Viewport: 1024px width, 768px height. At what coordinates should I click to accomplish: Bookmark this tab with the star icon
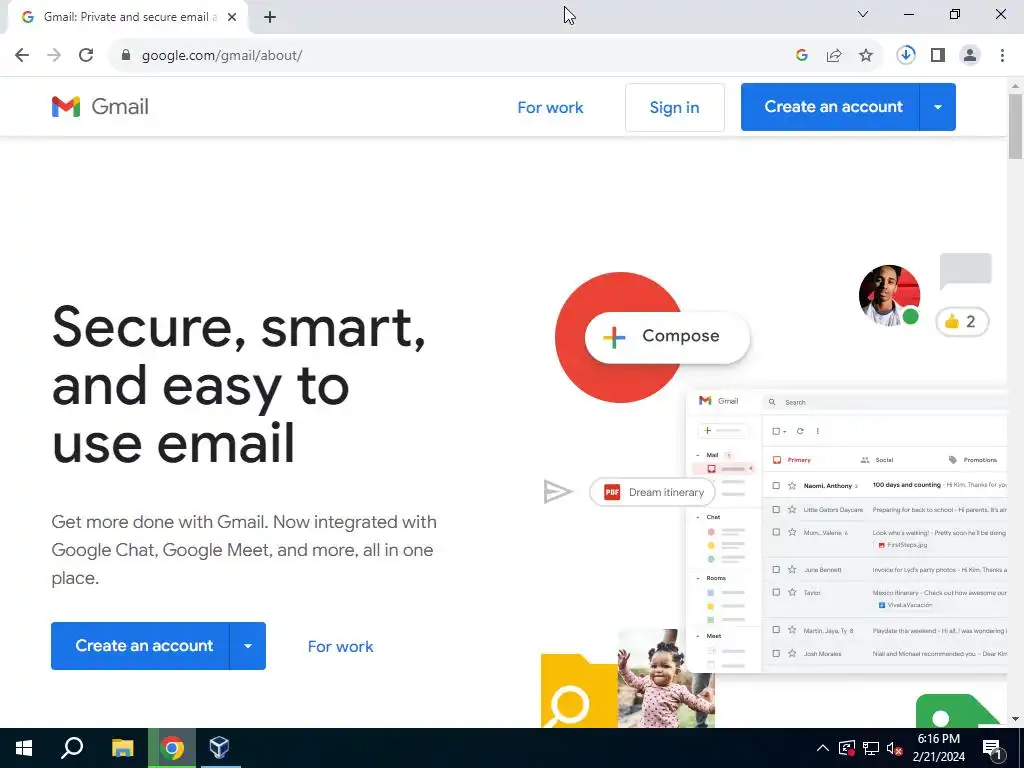point(866,56)
